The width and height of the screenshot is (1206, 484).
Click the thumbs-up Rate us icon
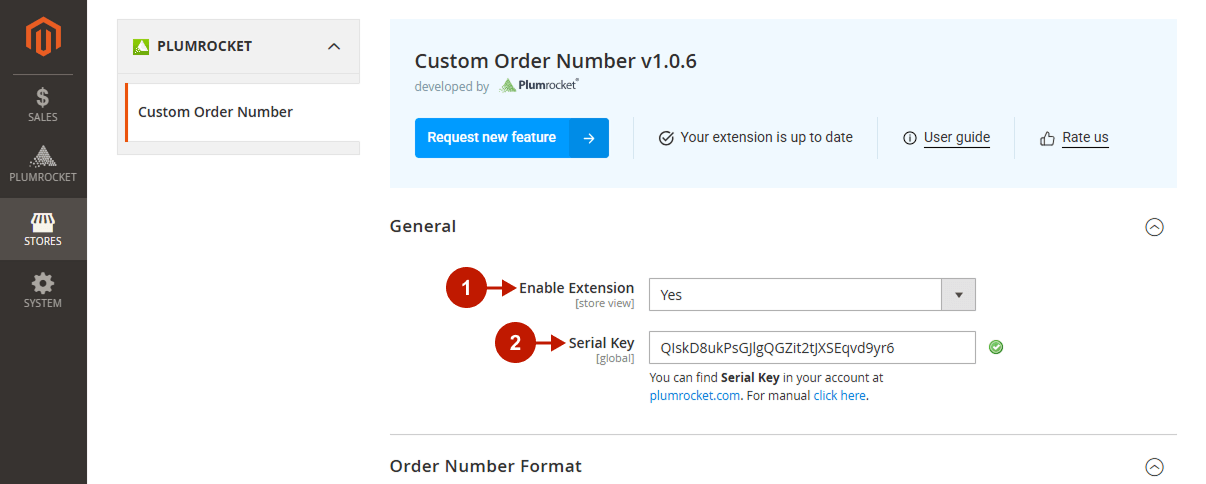1047,138
